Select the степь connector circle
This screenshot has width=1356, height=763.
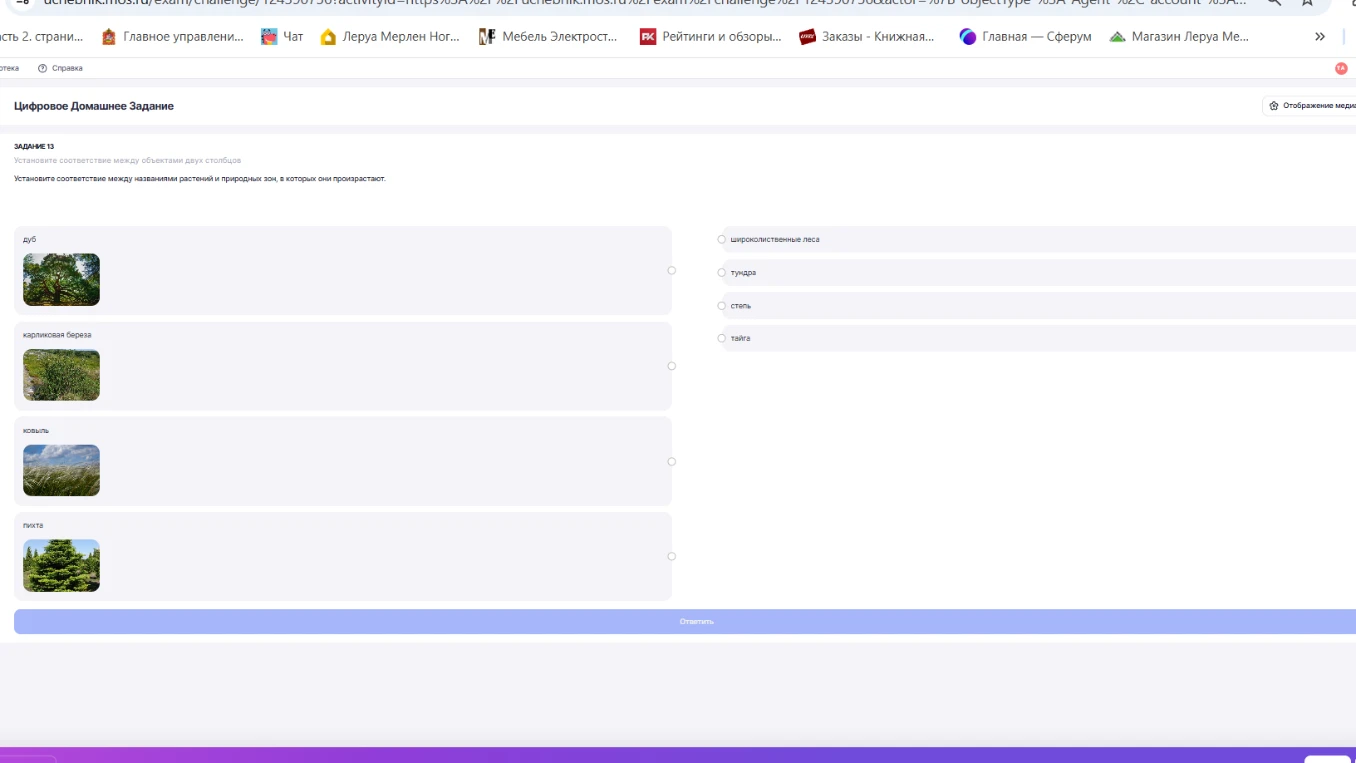(722, 305)
